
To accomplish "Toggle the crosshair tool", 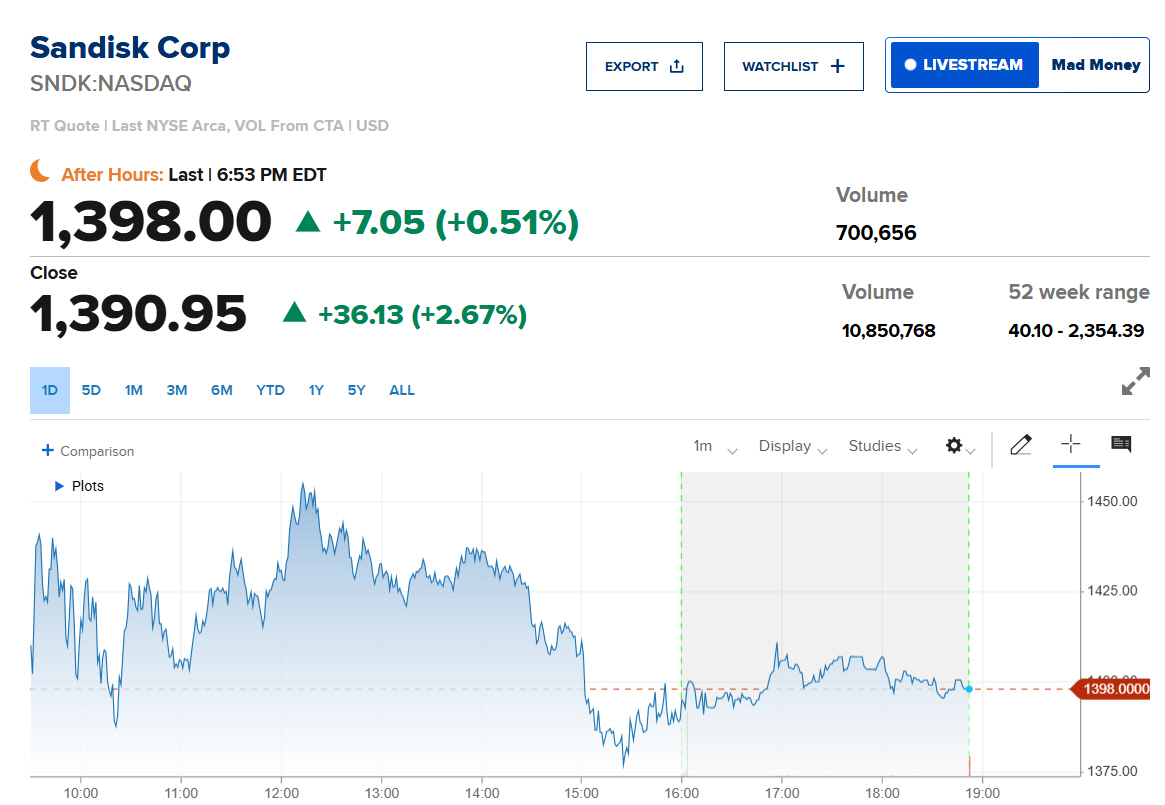I will [1071, 444].
